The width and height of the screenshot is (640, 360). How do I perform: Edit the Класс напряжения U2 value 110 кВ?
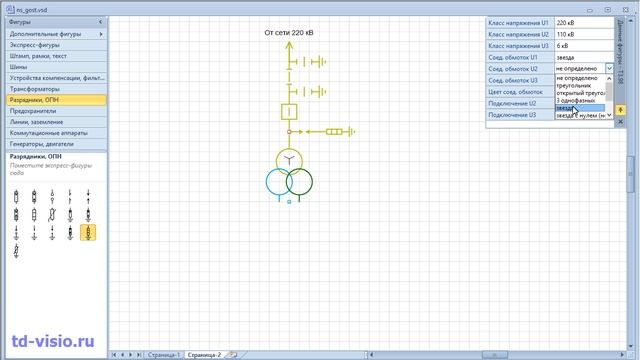click(x=584, y=34)
